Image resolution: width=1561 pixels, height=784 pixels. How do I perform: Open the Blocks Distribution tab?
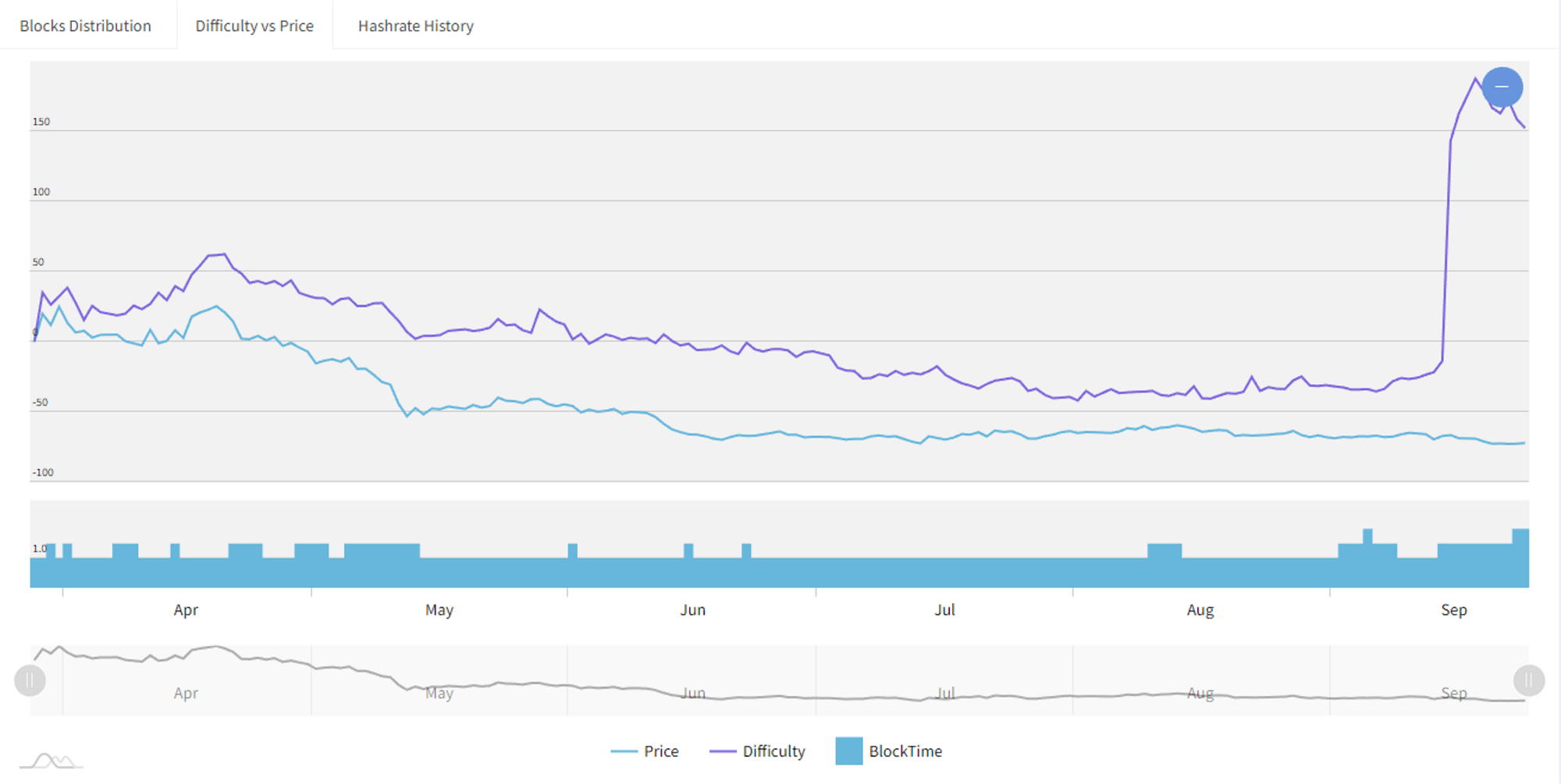(86, 26)
